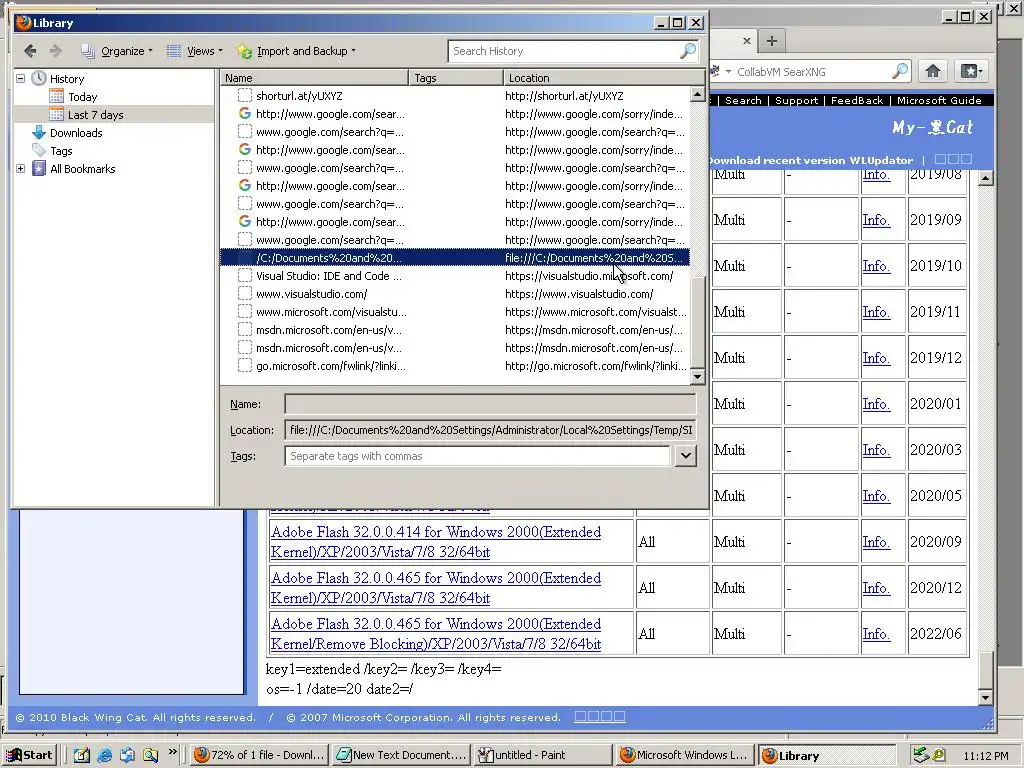Viewport: 1024px width, 768px height.
Task: Open Info link for 2019/09 row
Action: coord(876,220)
